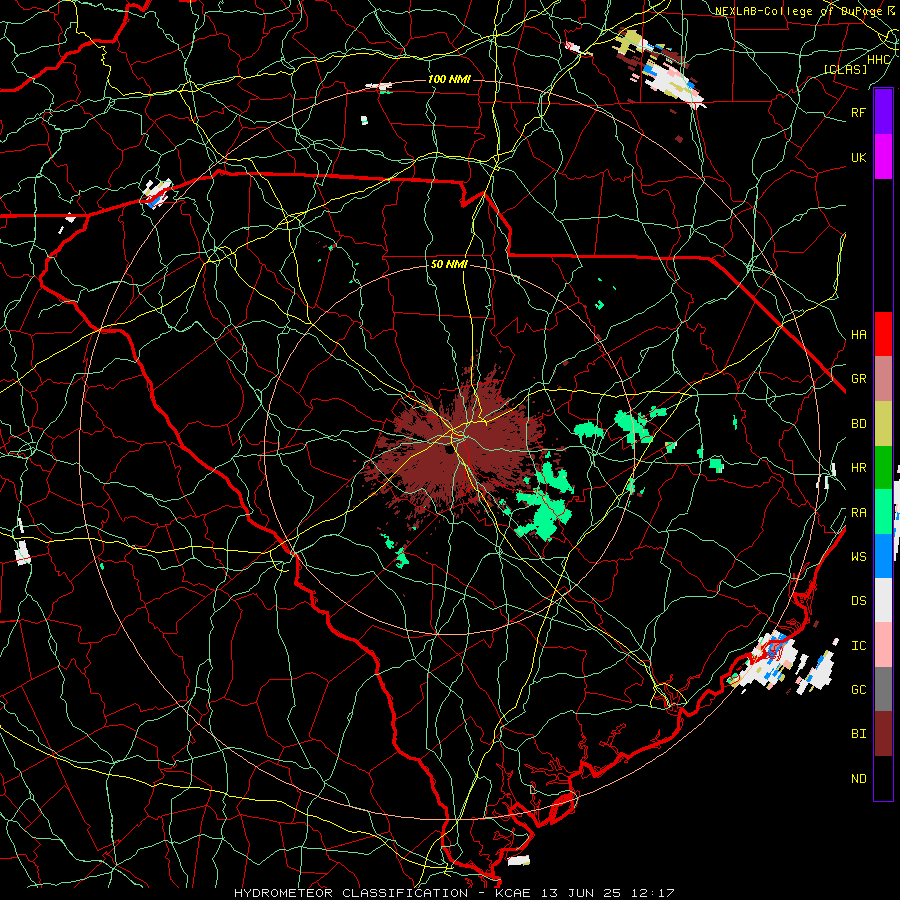Click the WS blue legend swatch
This screenshot has height=900, width=900.
point(883,556)
